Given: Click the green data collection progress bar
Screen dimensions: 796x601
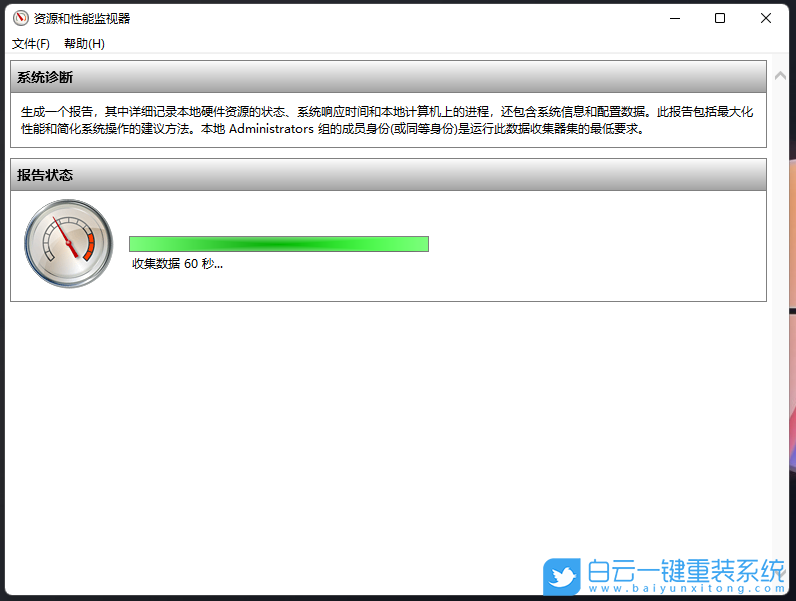Looking at the screenshot, I should tap(279, 244).
